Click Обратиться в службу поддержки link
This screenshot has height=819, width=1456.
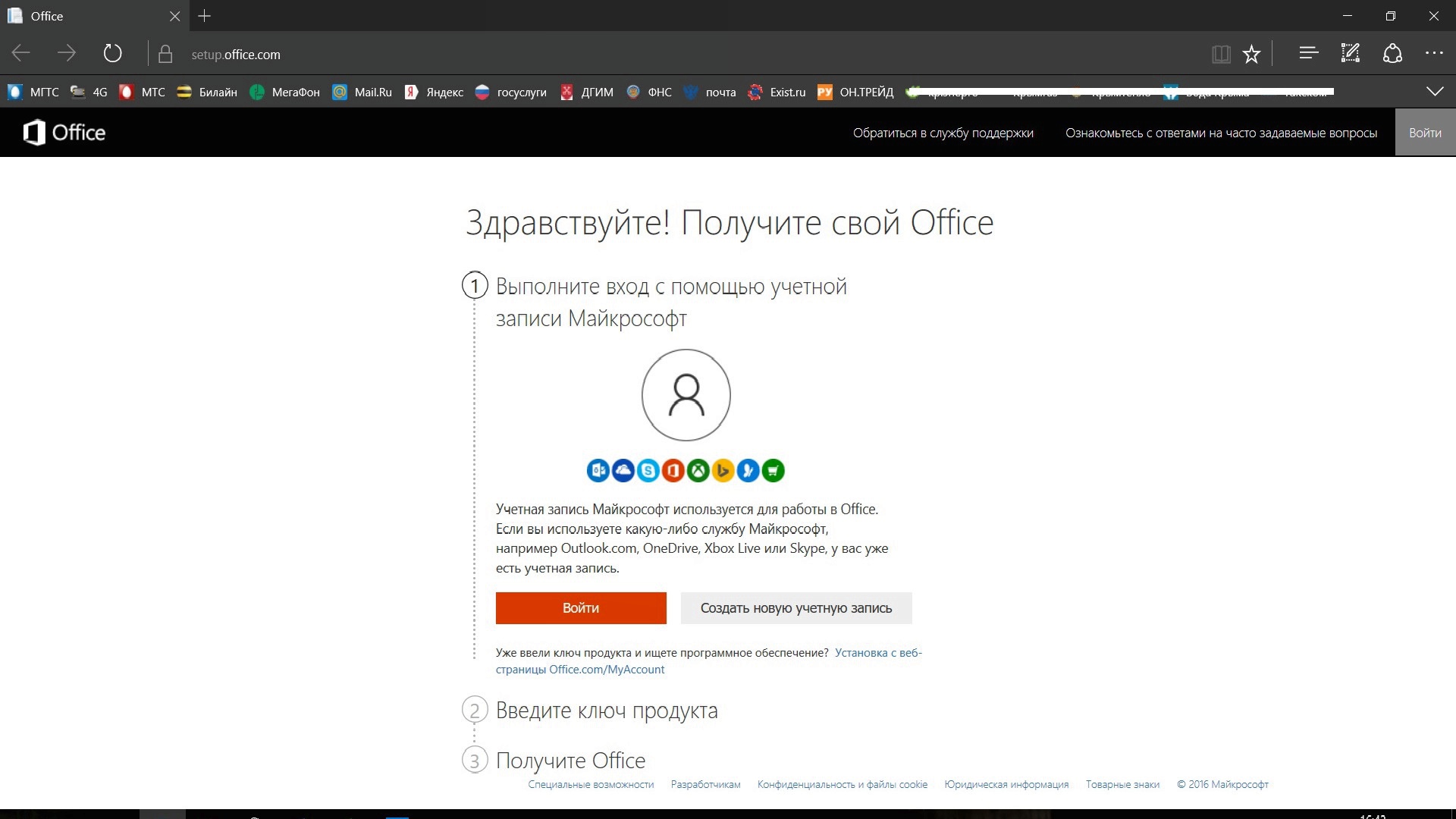pyautogui.click(x=943, y=133)
